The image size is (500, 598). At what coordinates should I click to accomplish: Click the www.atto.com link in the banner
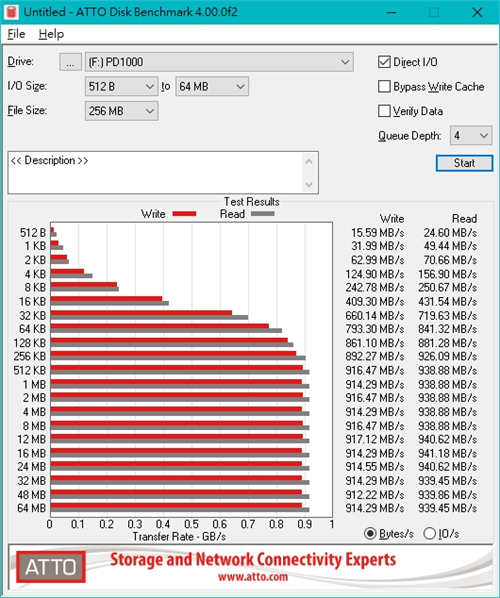point(253,576)
